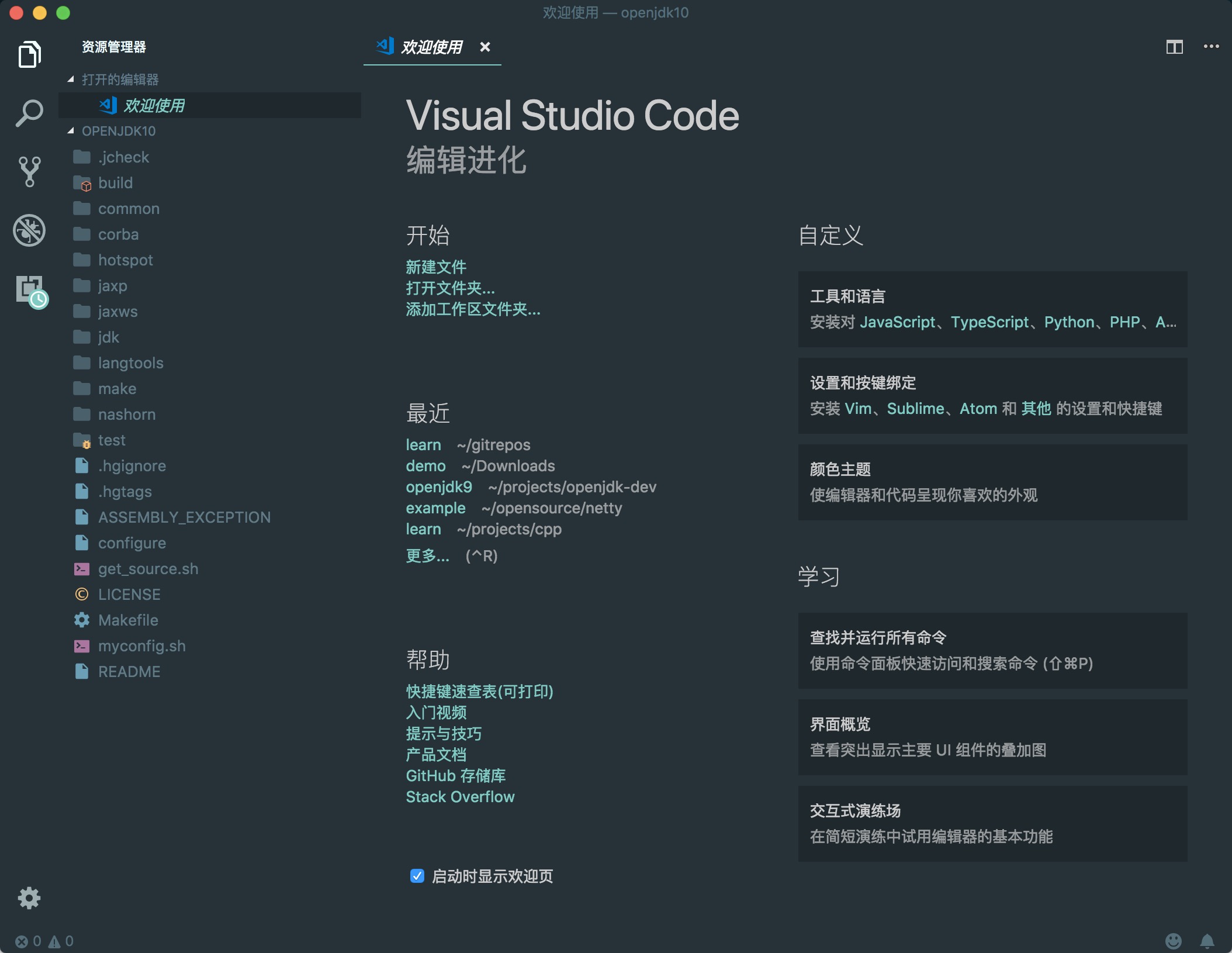Click the 入门视频 link
1232x953 pixels.
436,713
